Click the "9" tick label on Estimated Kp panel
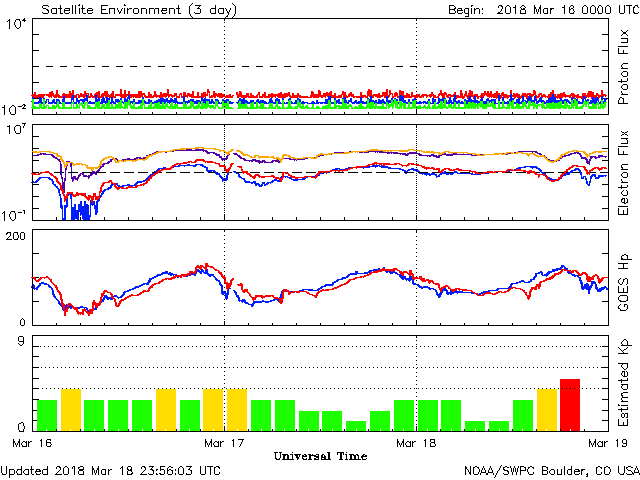Viewport: 640px width, 480px height. click(21, 341)
